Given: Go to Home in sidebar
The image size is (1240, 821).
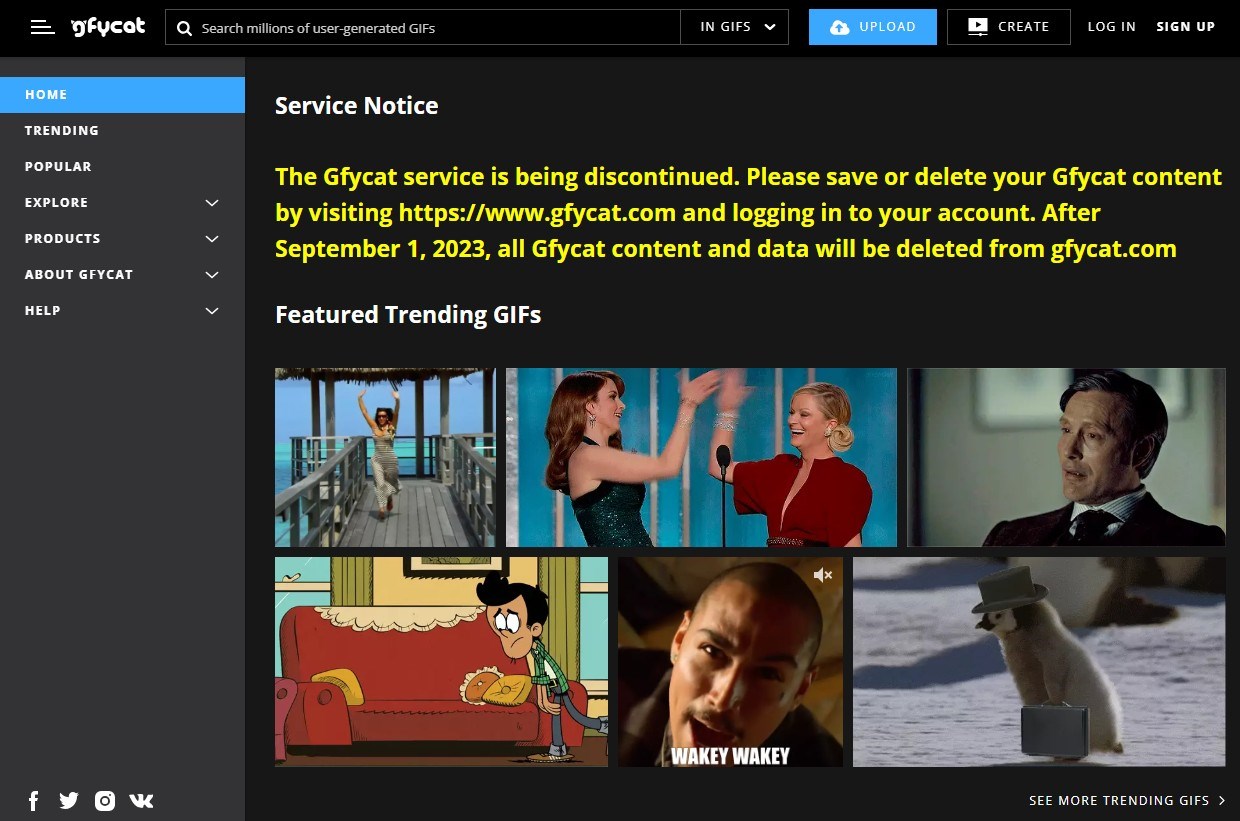Looking at the screenshot, I should coord(122,94).
